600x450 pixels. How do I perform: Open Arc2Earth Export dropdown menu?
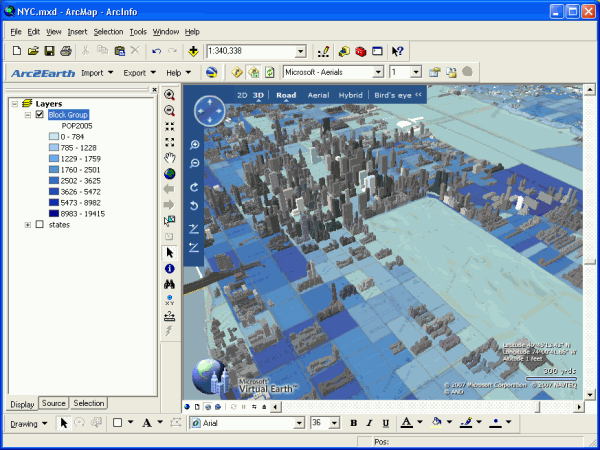click(x=139, y=73)
